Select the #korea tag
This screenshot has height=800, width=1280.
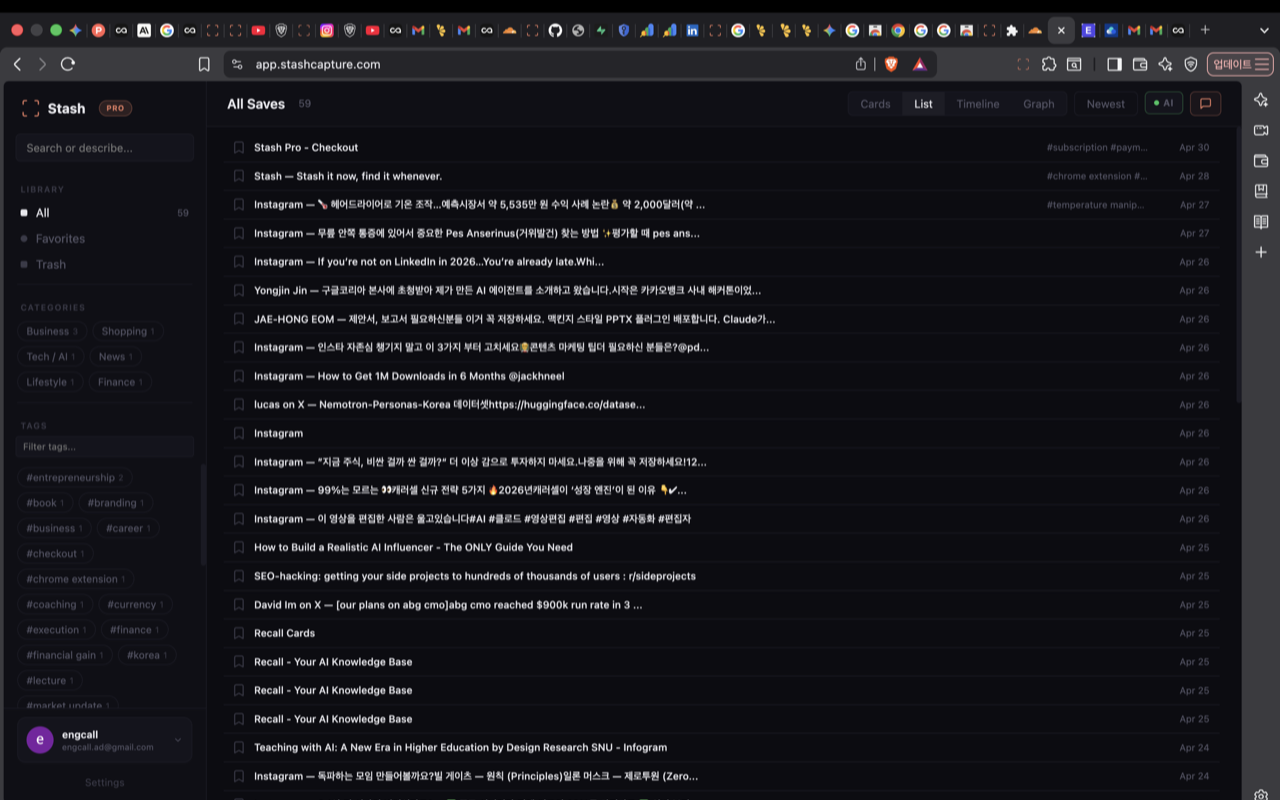(x=147, y=655)
